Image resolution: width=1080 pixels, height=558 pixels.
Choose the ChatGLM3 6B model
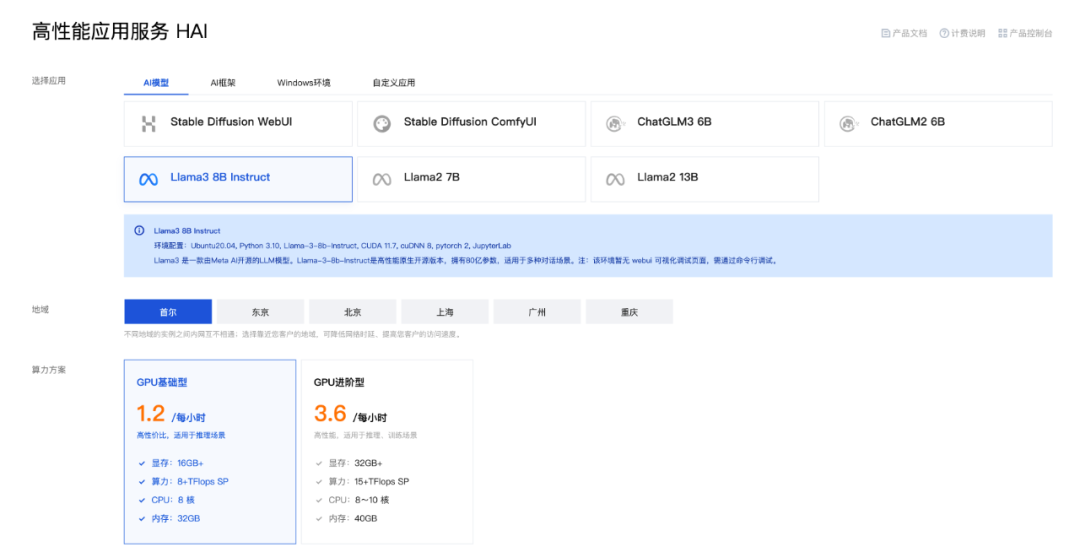pyautogui.click(x=705, y=124)
